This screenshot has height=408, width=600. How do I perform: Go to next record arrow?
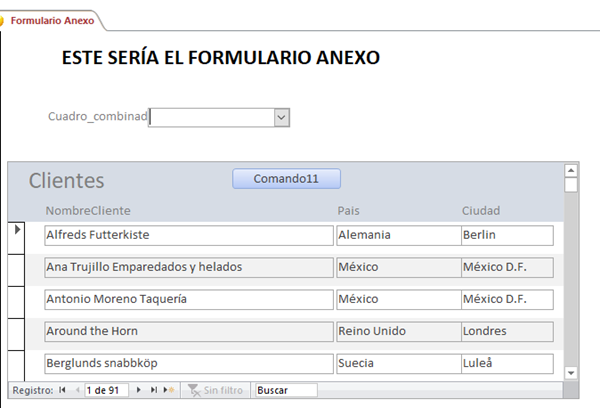(x=139, y=390)
